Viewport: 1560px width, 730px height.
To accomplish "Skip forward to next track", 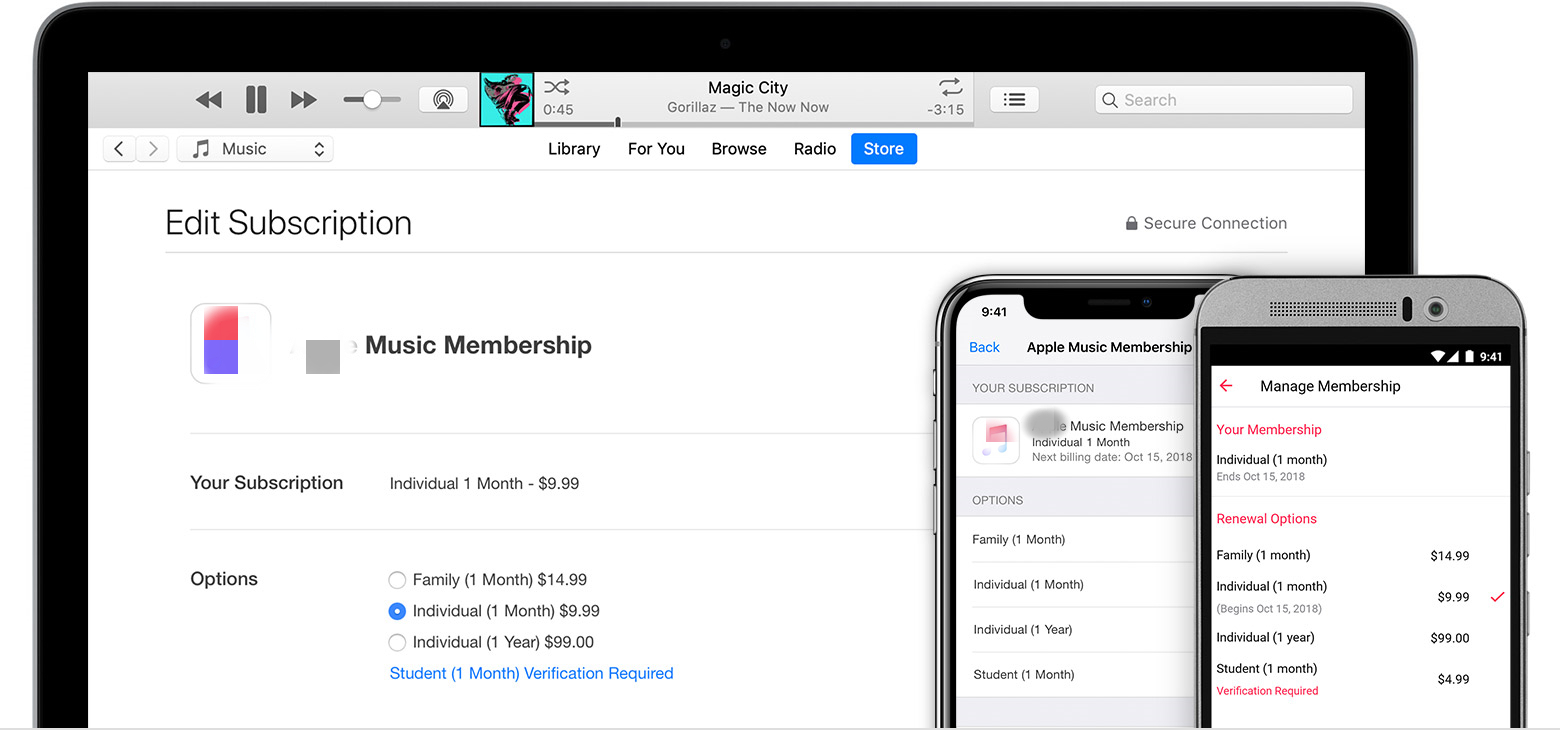I will pyautogui.click(x=304, y=100).
